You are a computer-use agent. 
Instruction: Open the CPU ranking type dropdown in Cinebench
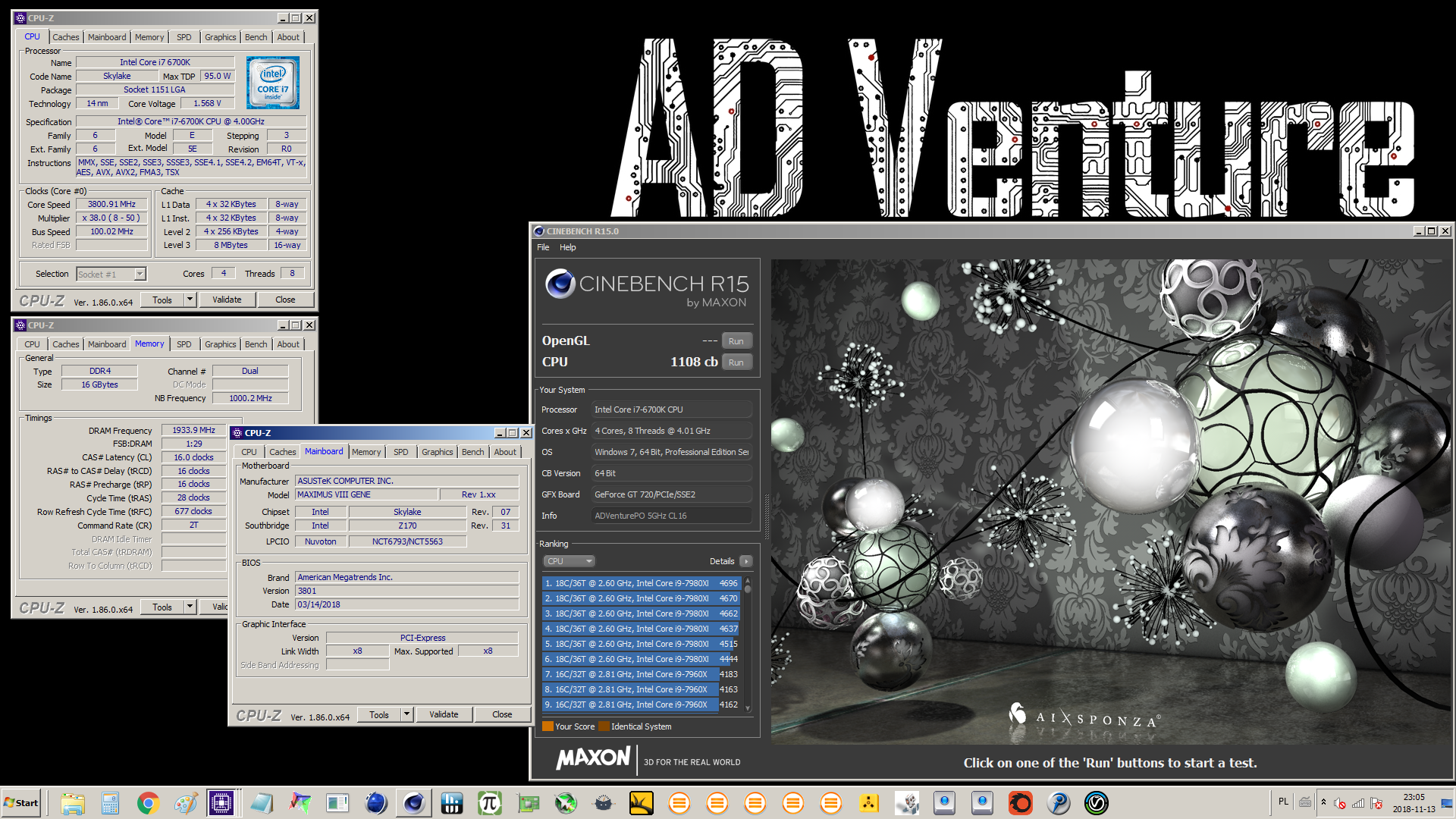tap(569, 561)
